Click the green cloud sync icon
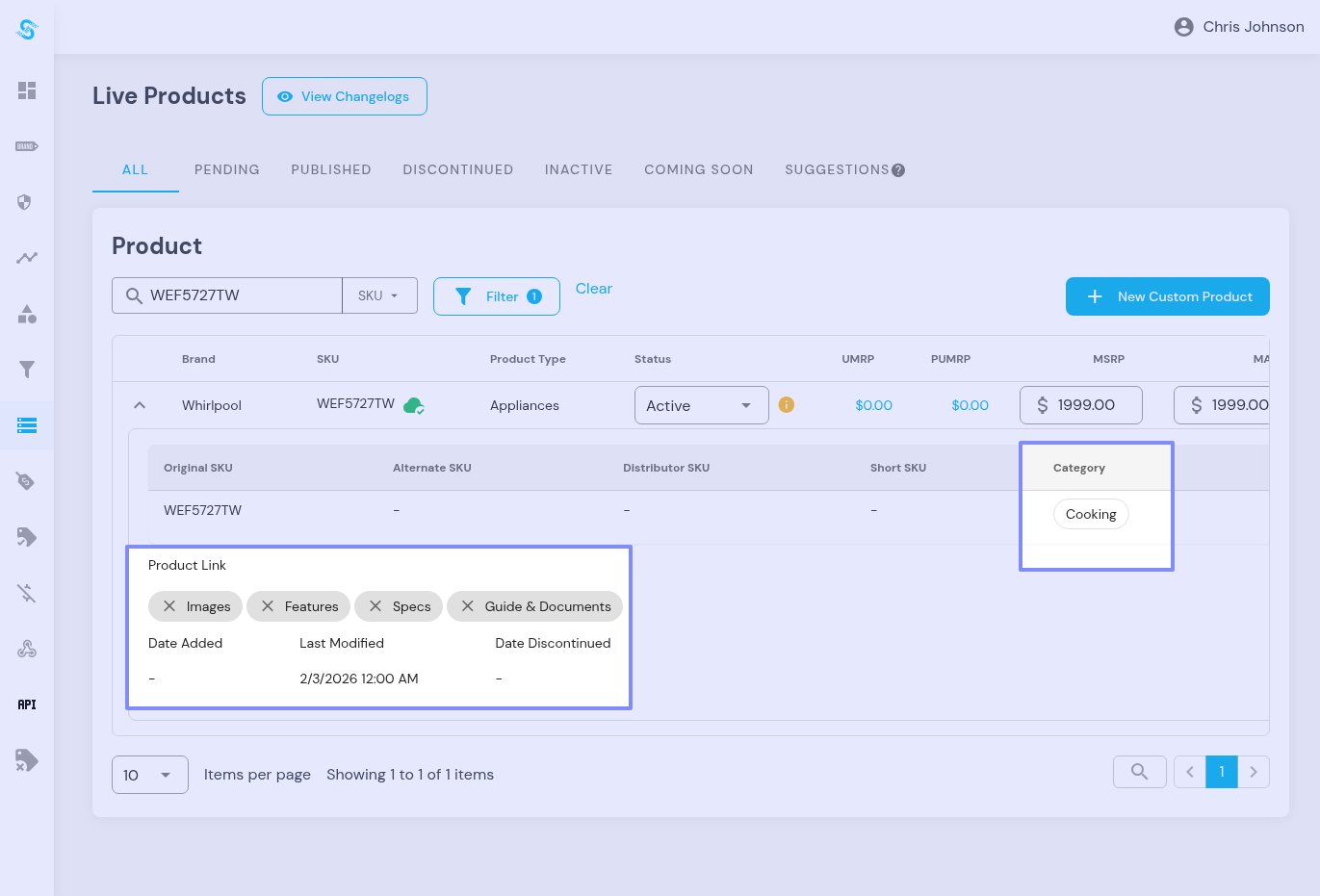This screenshot has width=1320, height=896. point(414,405)
